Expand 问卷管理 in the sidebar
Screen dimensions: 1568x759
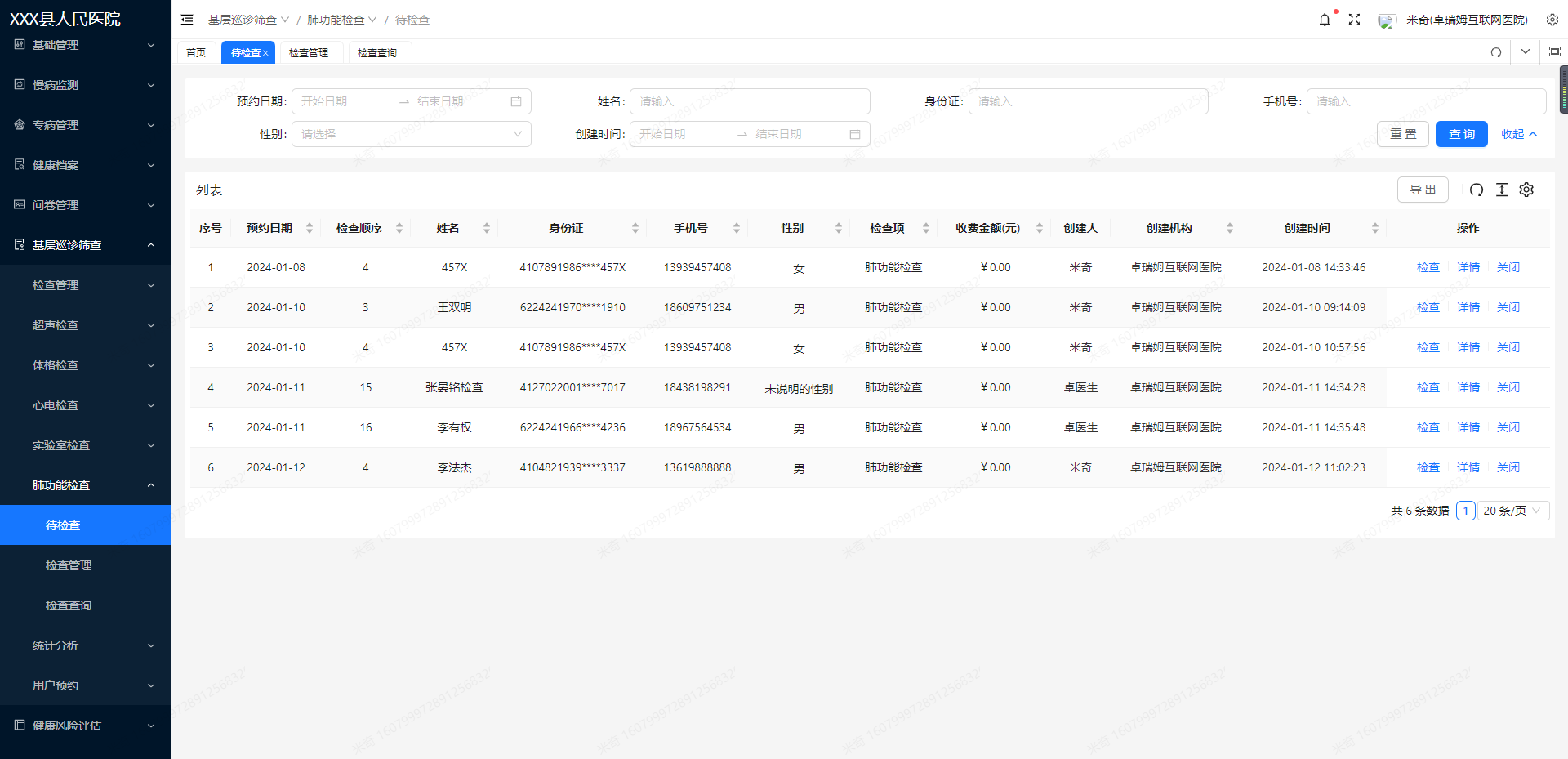(x=86, y=204)
